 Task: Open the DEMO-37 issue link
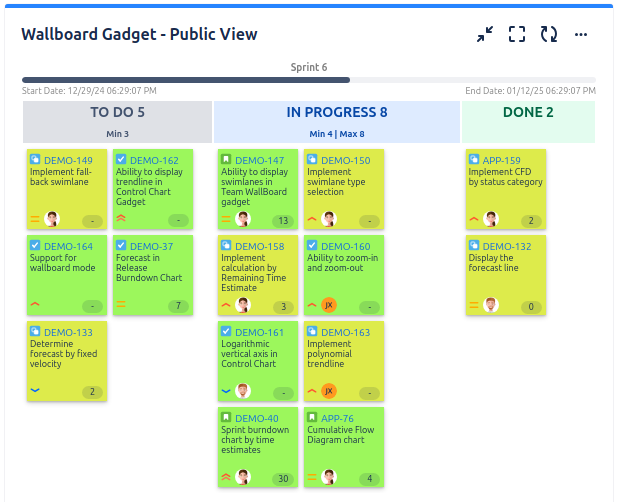click(x=151, y=246)
